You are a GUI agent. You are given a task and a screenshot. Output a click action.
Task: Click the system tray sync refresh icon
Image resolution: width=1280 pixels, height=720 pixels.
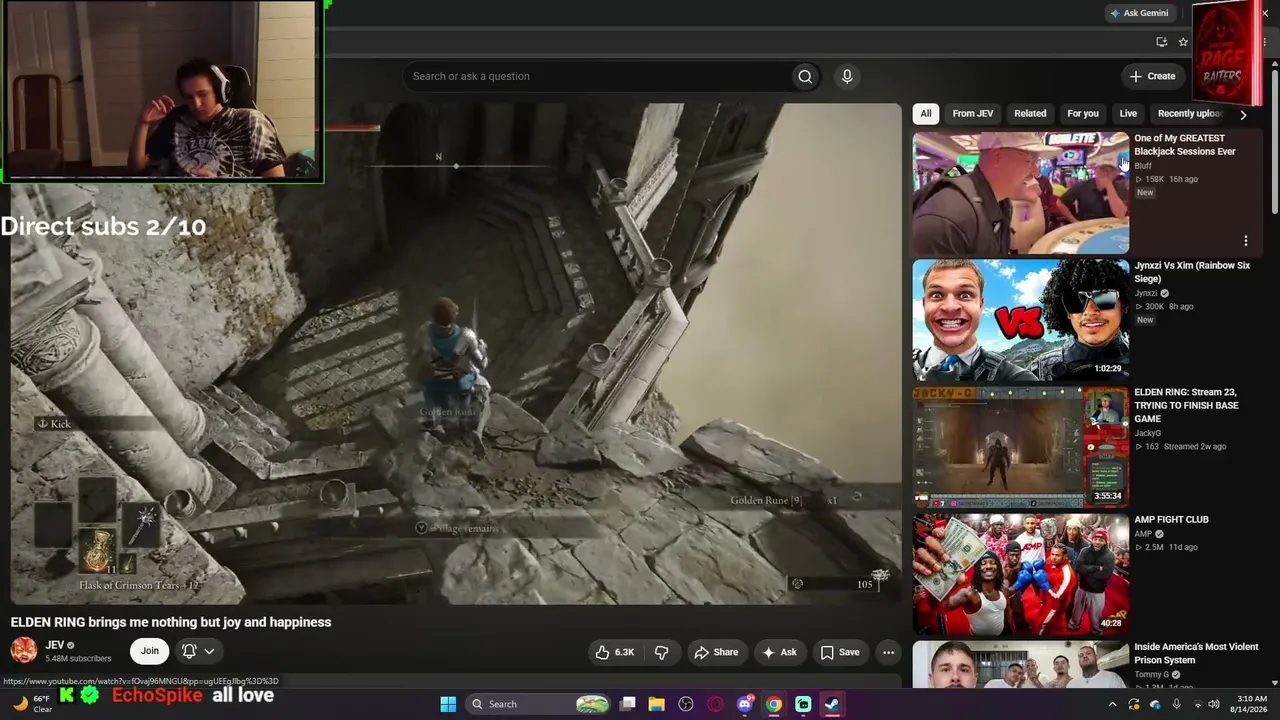[1134, 704]
